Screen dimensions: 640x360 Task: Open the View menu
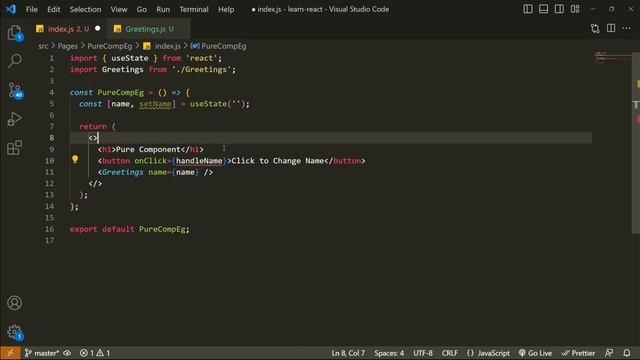(119, 9)
